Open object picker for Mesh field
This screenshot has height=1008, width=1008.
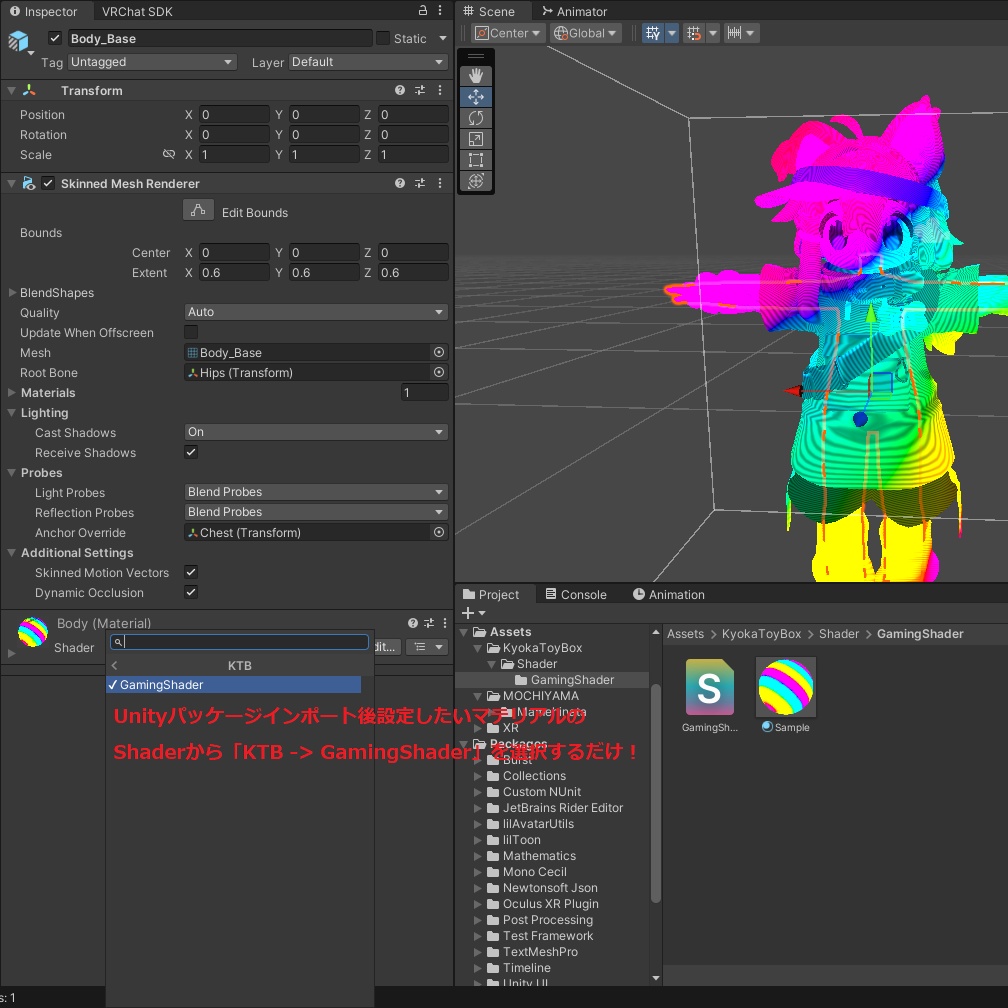click(439, 352)
